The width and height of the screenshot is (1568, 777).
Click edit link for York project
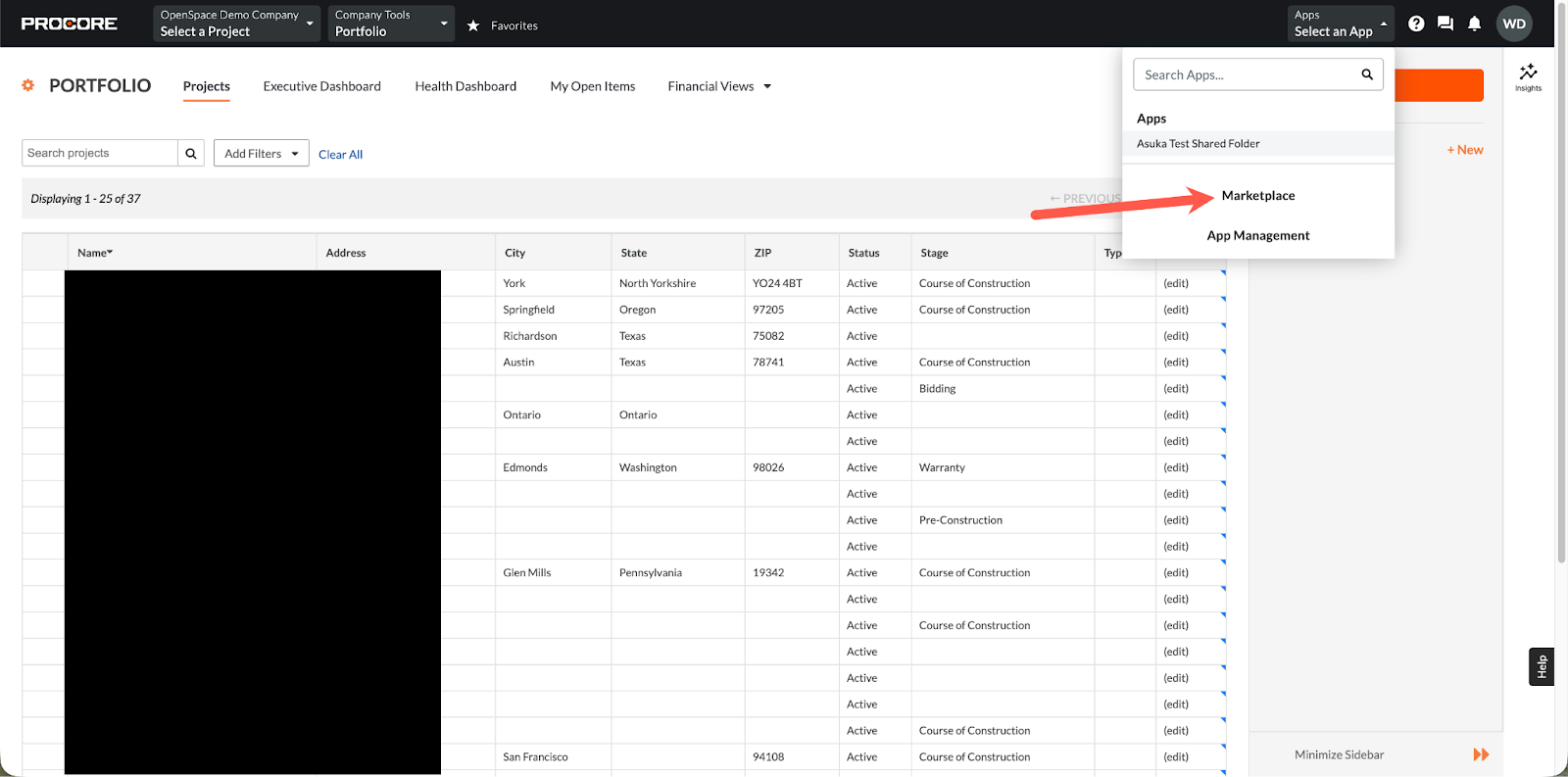tap(1175, 283)
